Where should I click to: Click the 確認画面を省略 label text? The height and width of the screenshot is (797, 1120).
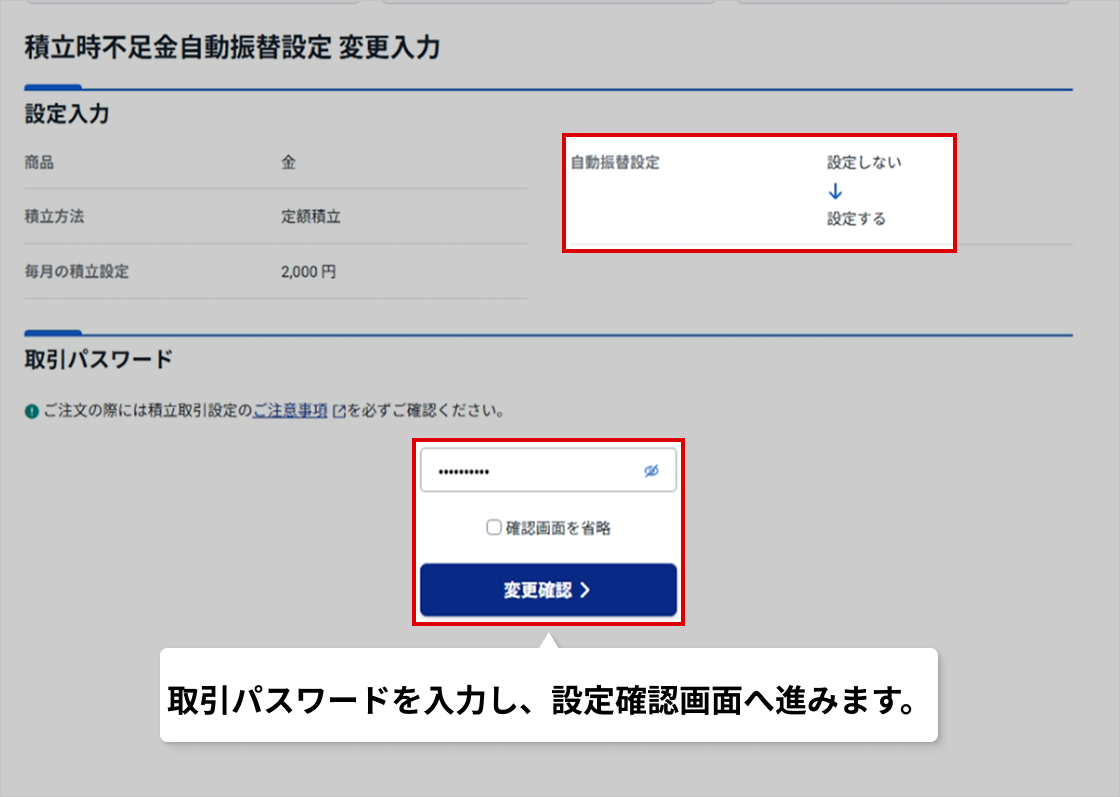558,528
